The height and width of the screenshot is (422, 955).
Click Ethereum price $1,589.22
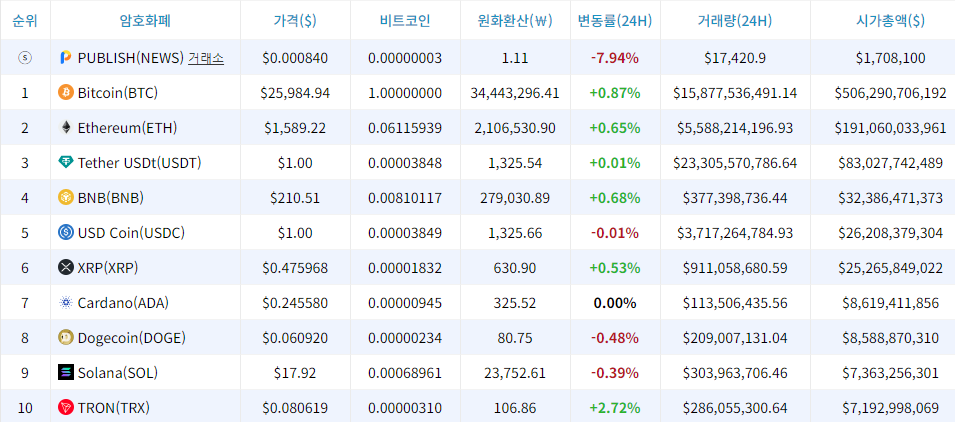(295, 128)
